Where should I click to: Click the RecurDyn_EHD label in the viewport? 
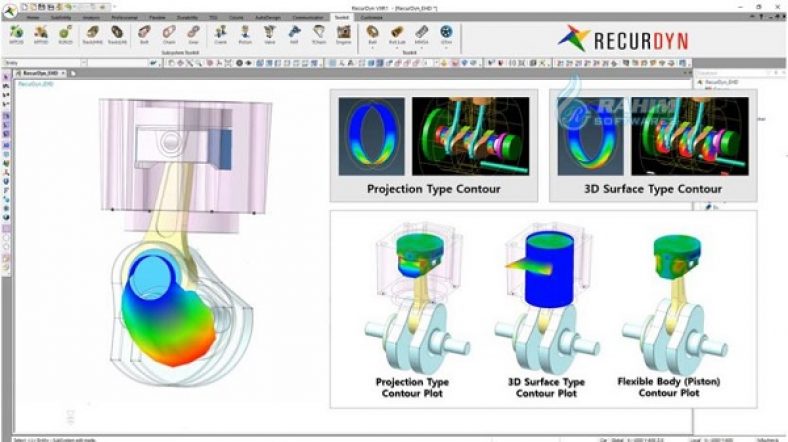point(36,84)
